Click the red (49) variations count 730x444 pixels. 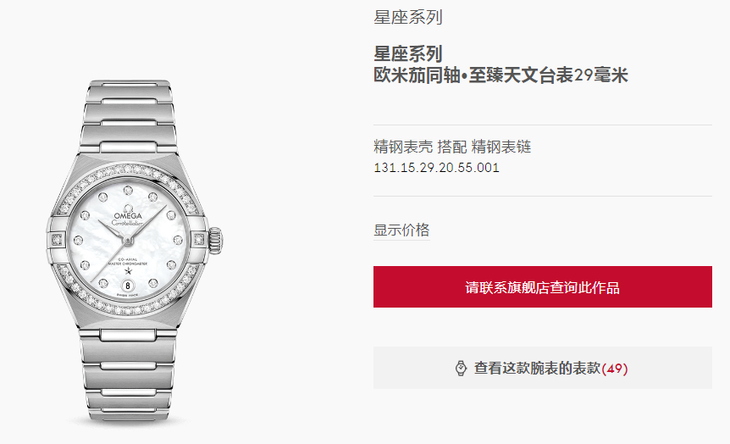pyautogui.click(x=615, y=369)
